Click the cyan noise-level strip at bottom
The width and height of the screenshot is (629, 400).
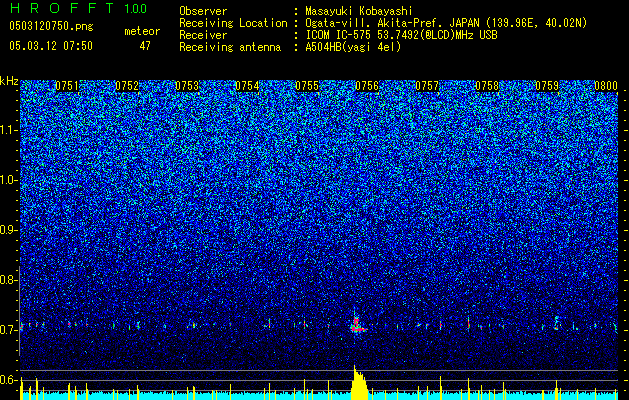click(319, 396)
